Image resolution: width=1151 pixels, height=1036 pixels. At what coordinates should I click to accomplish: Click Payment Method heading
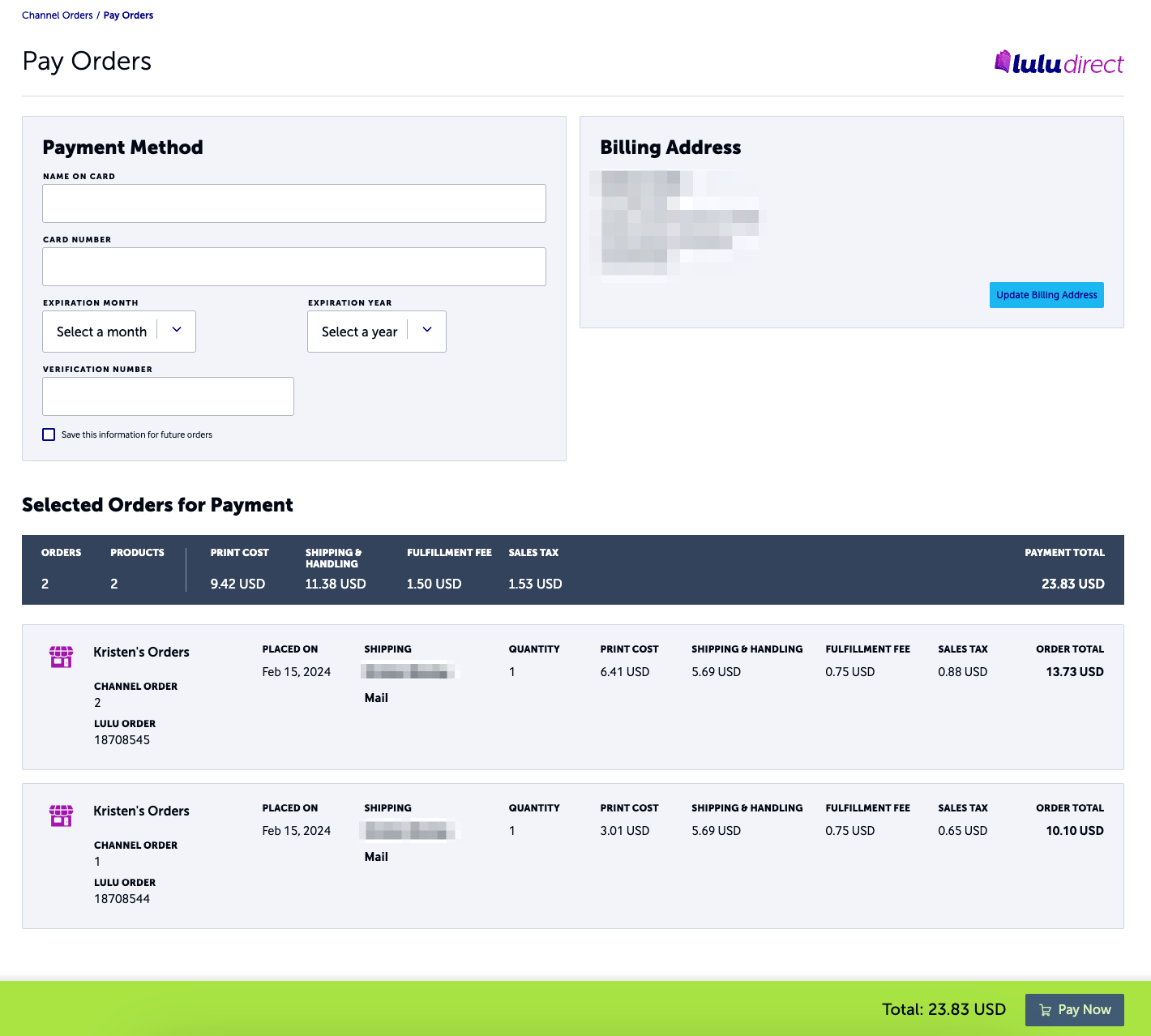coord(122,148)
